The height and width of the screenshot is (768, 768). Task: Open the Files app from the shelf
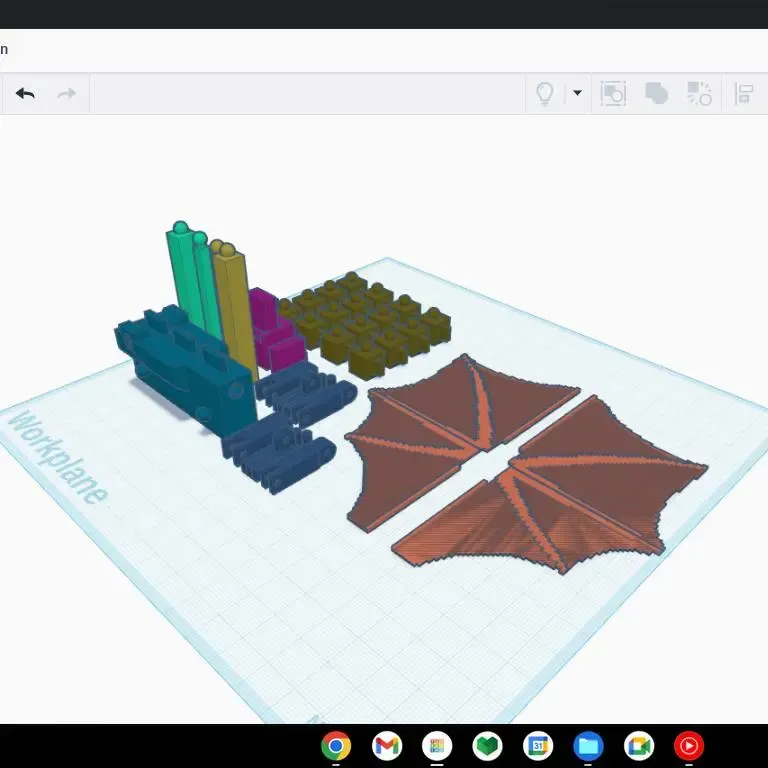tap(588, 746)
